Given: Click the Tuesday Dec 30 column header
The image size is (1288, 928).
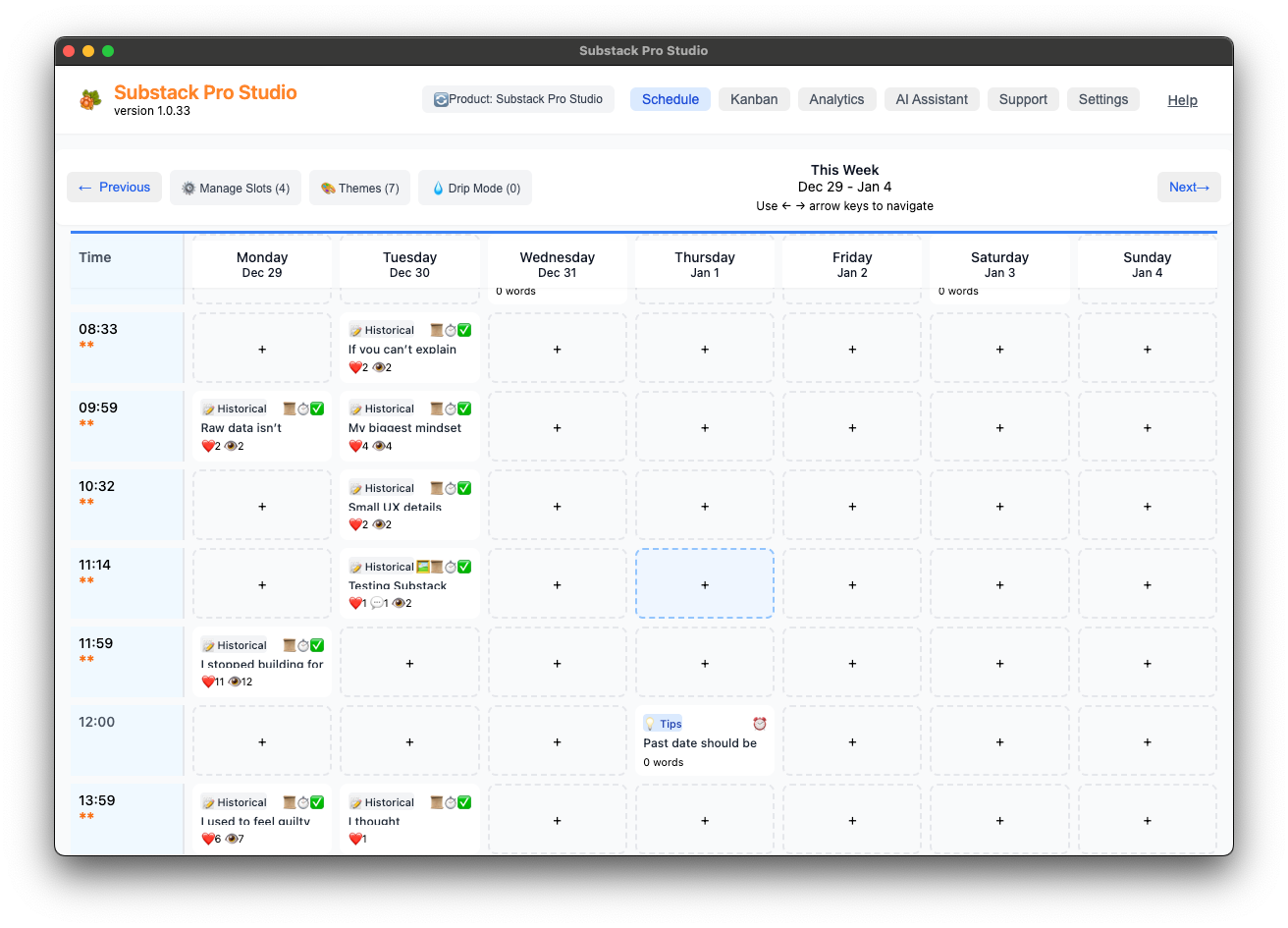Looking at the screenshot, I should 409,264.
